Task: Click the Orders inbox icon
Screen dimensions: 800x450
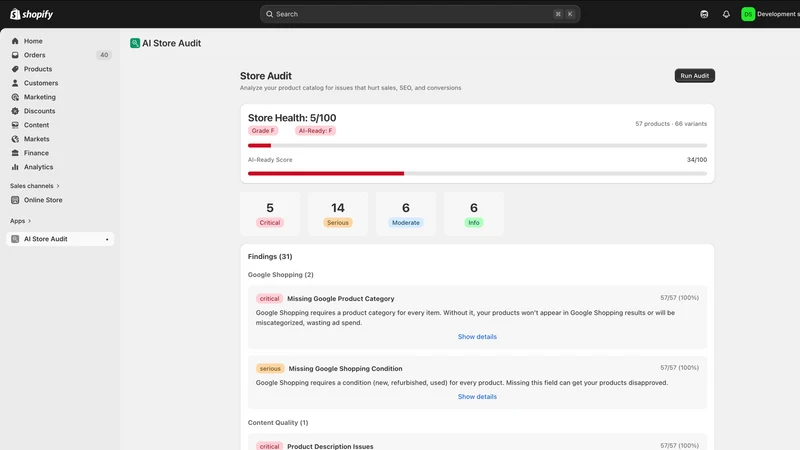Action: pyautogui.click(x=15, y=55)
